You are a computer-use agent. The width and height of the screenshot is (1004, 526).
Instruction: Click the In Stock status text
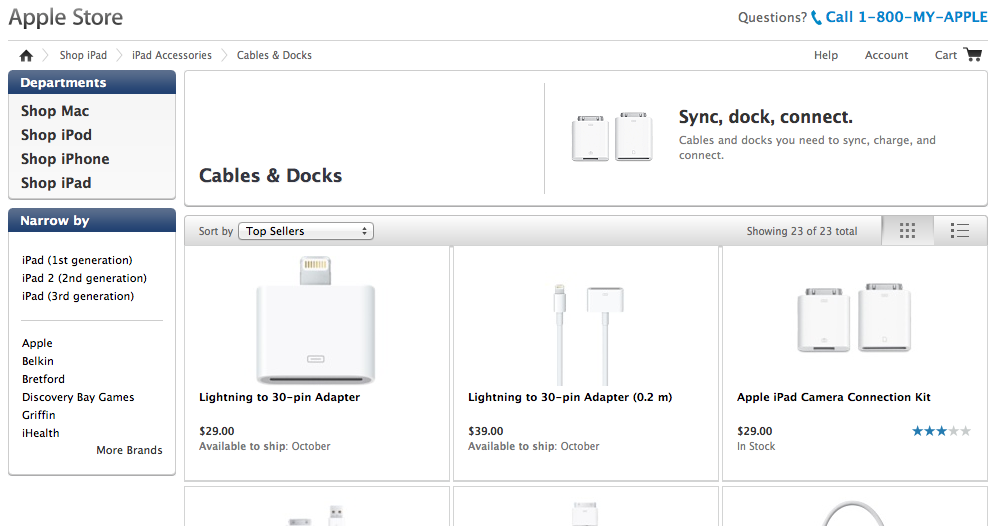pyautogui.click(x=756, y=447)
